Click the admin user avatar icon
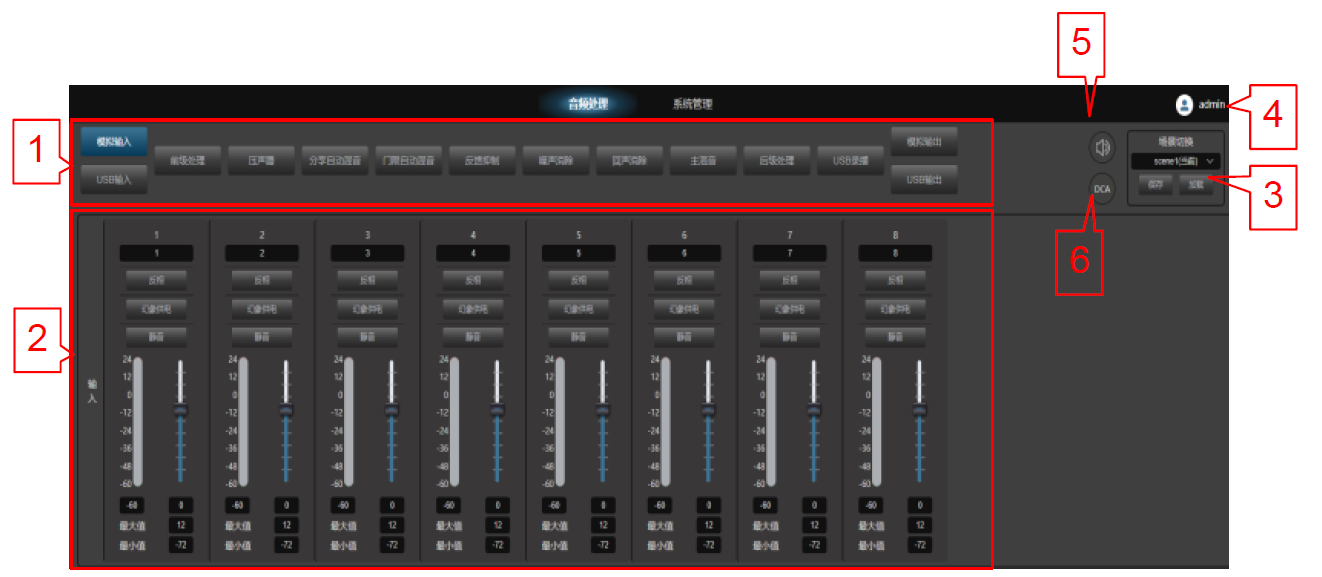This screenshot has height=577, width=1322. [x=1184, y=104]
